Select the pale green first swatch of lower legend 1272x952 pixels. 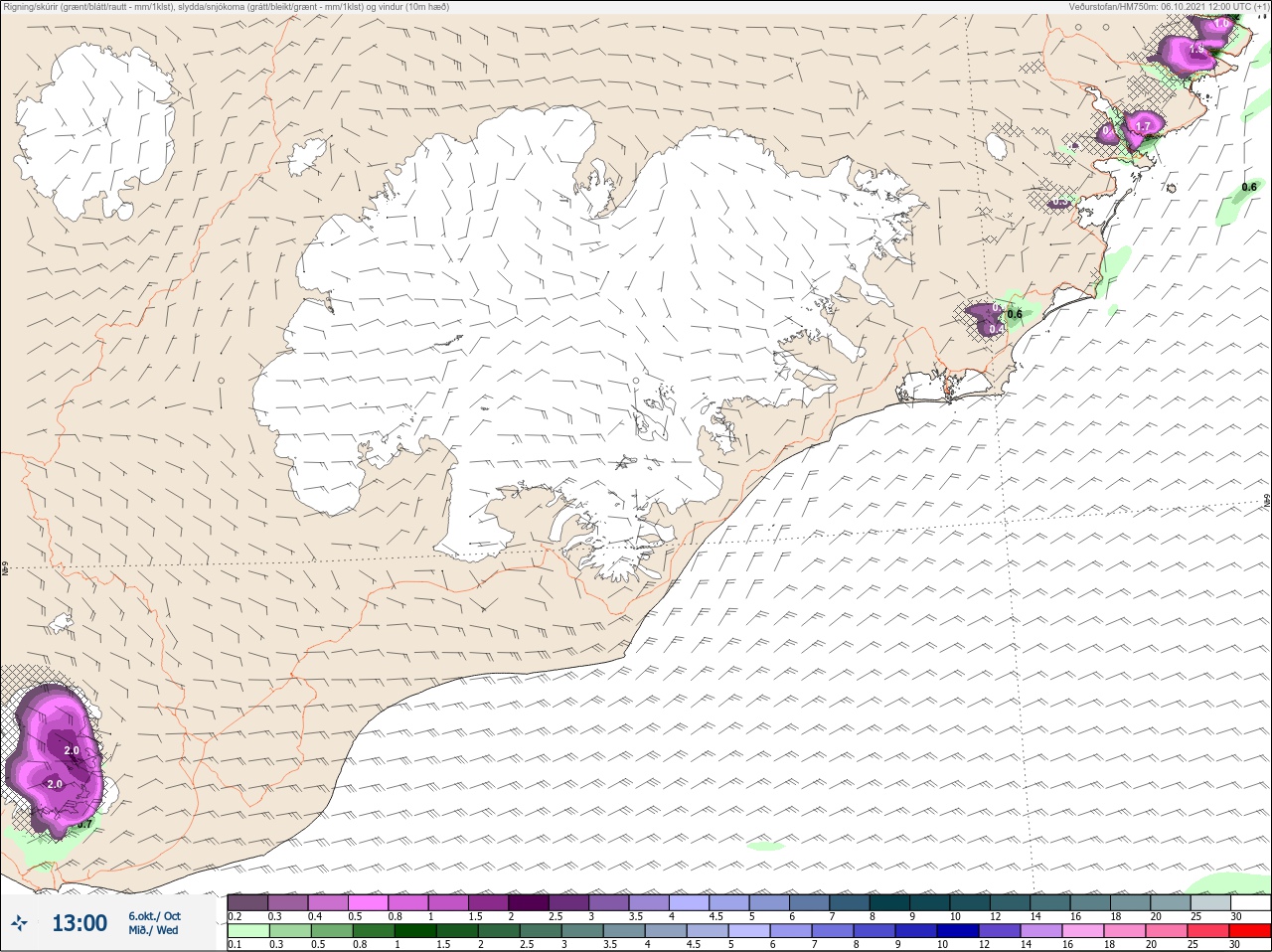(x=247, y=931)
